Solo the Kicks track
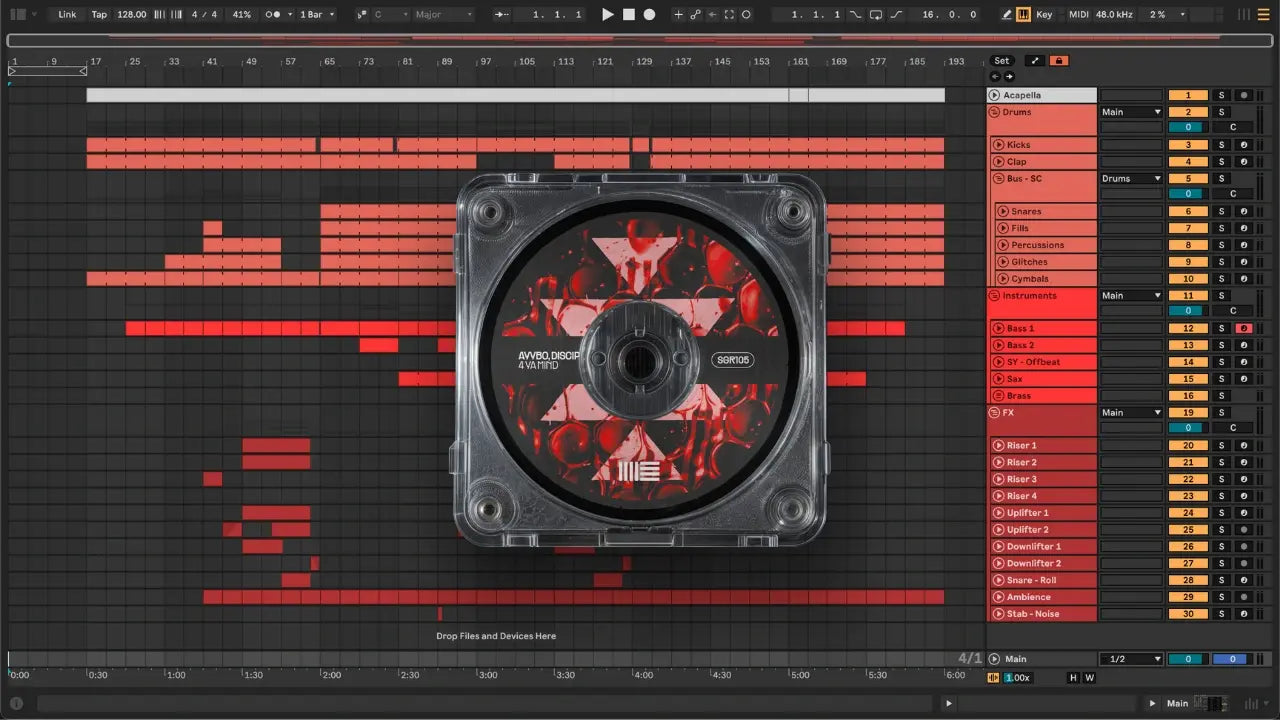Image resolution: width=1280 pixels, height=720 pixels. tap(1220, 145)
